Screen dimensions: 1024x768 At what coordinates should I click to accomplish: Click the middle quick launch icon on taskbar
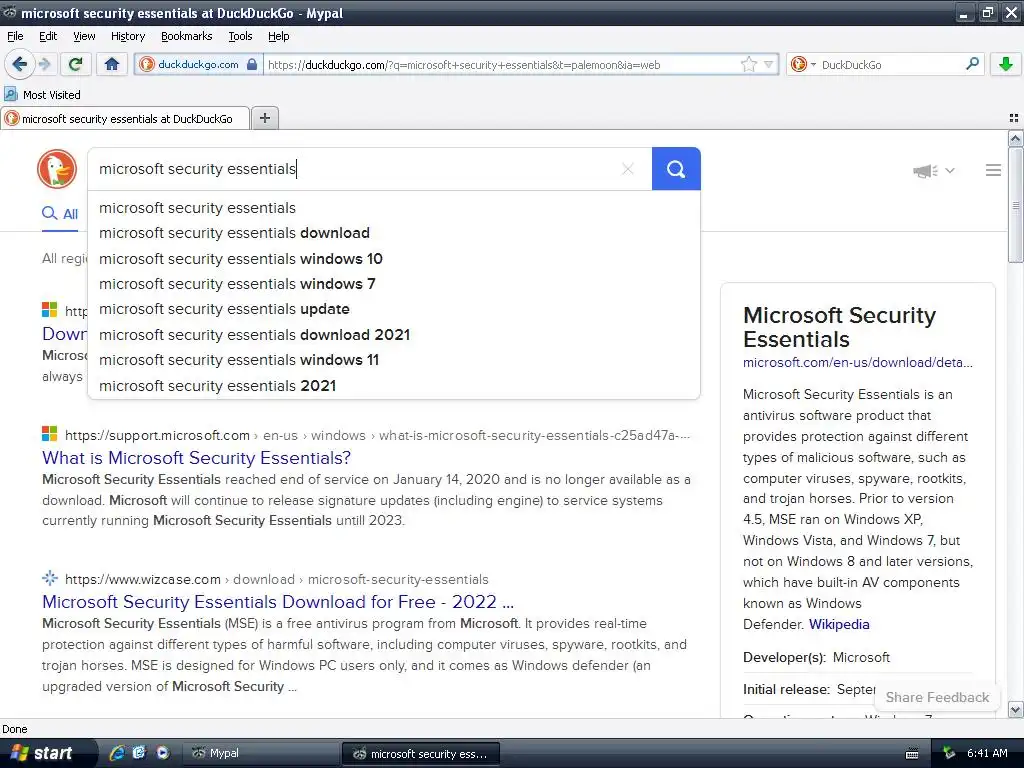[140, 753]
